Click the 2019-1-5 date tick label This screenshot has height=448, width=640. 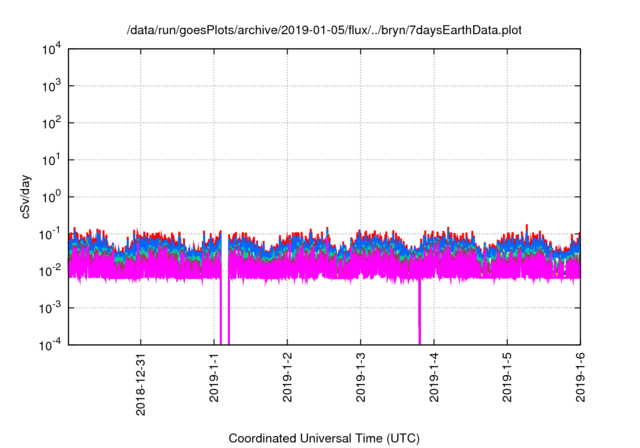[x=507, y=378]
